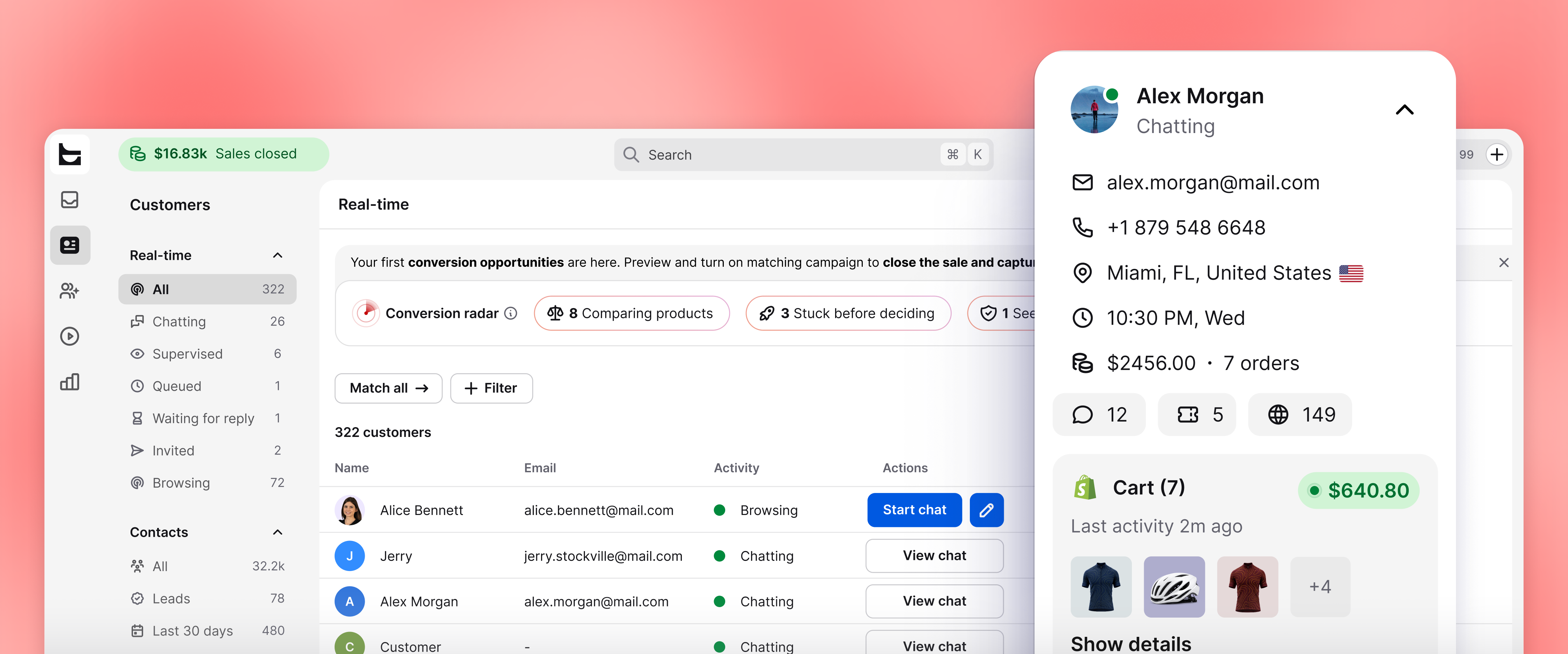1568x654 pixels.
Task: Open the inbox icon in left sidebar
Action: tap(70, 200)
